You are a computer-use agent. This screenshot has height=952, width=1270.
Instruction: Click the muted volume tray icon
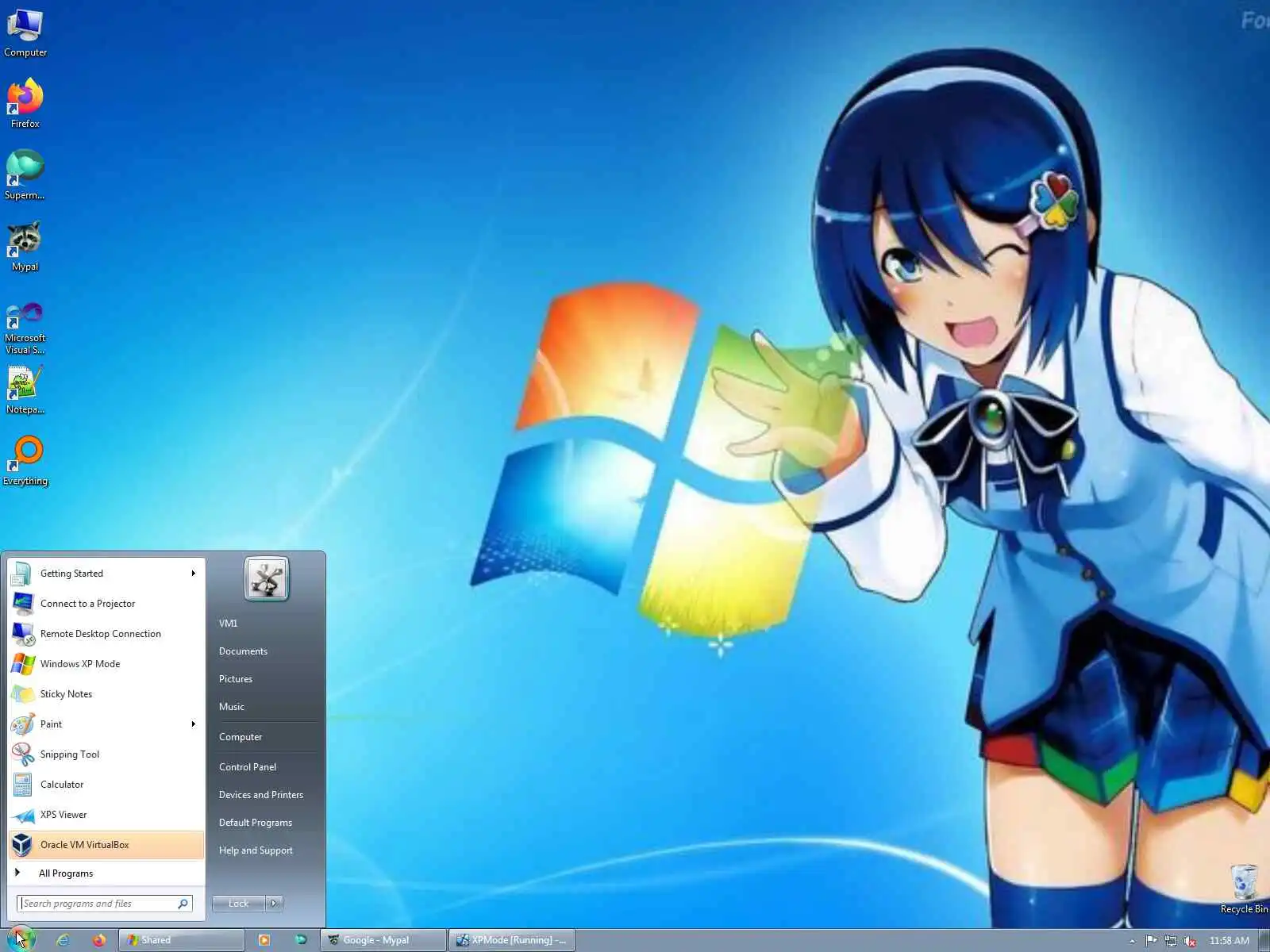click(1190, 941)
